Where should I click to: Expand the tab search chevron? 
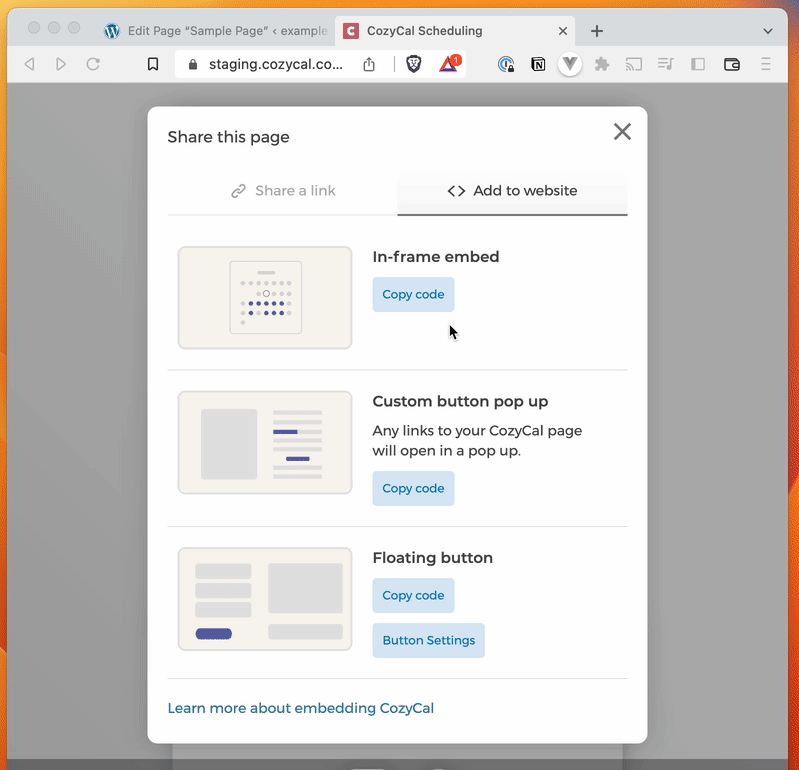pyautogui.click(x=768, y=31)
